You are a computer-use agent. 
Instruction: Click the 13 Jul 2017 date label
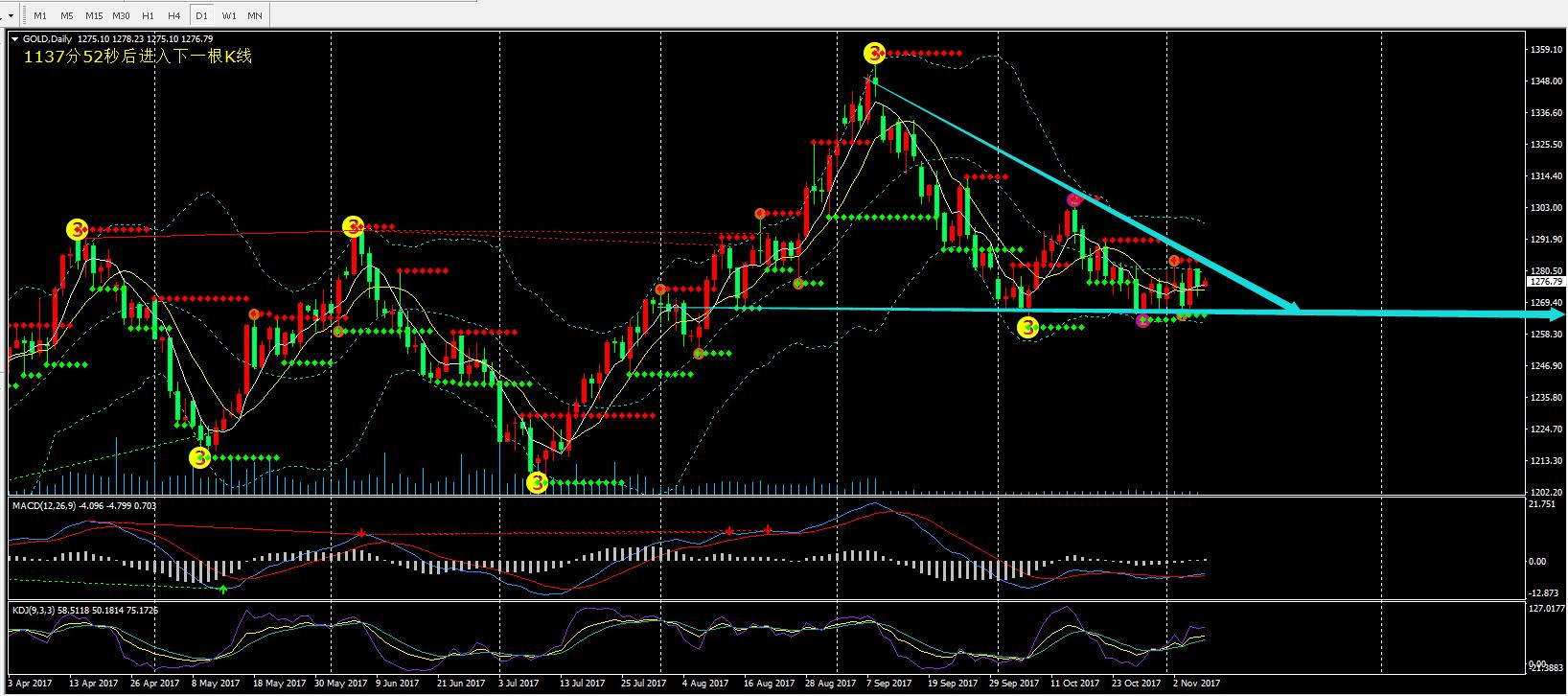(x=583, y=684)
